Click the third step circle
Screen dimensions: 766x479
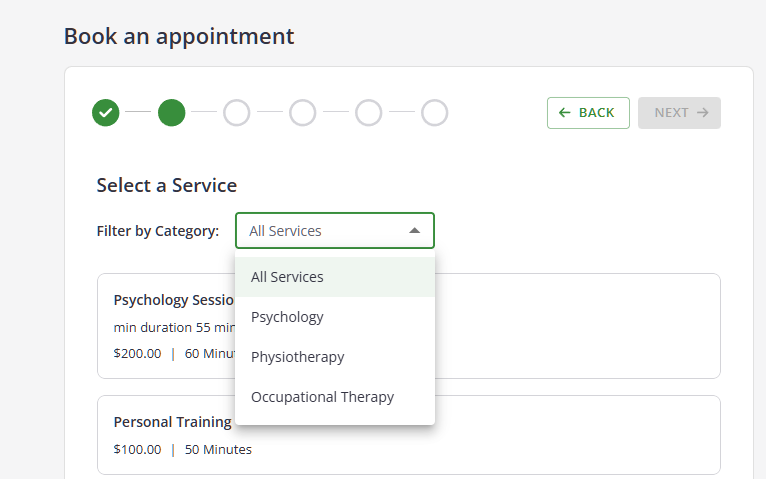237,113
